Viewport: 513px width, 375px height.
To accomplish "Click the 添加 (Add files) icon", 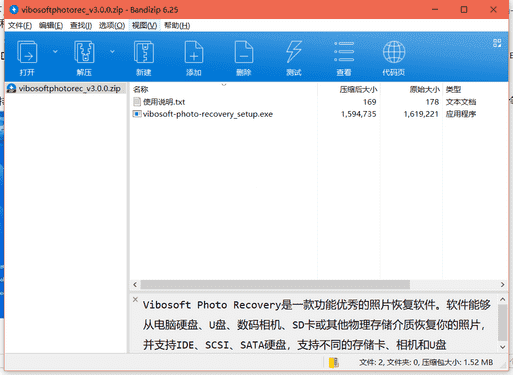I will click(194, 52).
